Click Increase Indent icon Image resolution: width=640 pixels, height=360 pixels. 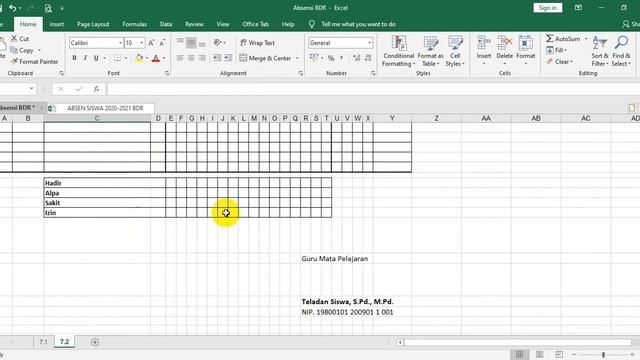coord(228,58)
